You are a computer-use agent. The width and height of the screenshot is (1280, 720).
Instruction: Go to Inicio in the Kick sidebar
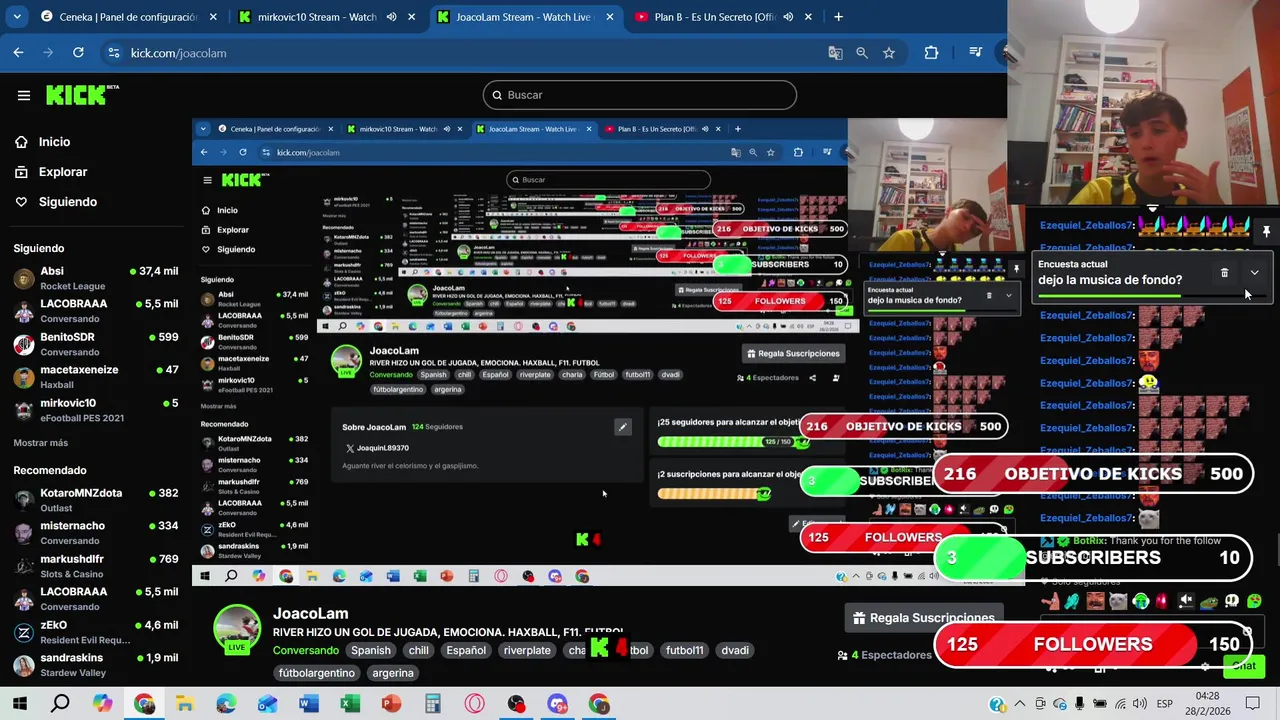pos(43,142)
